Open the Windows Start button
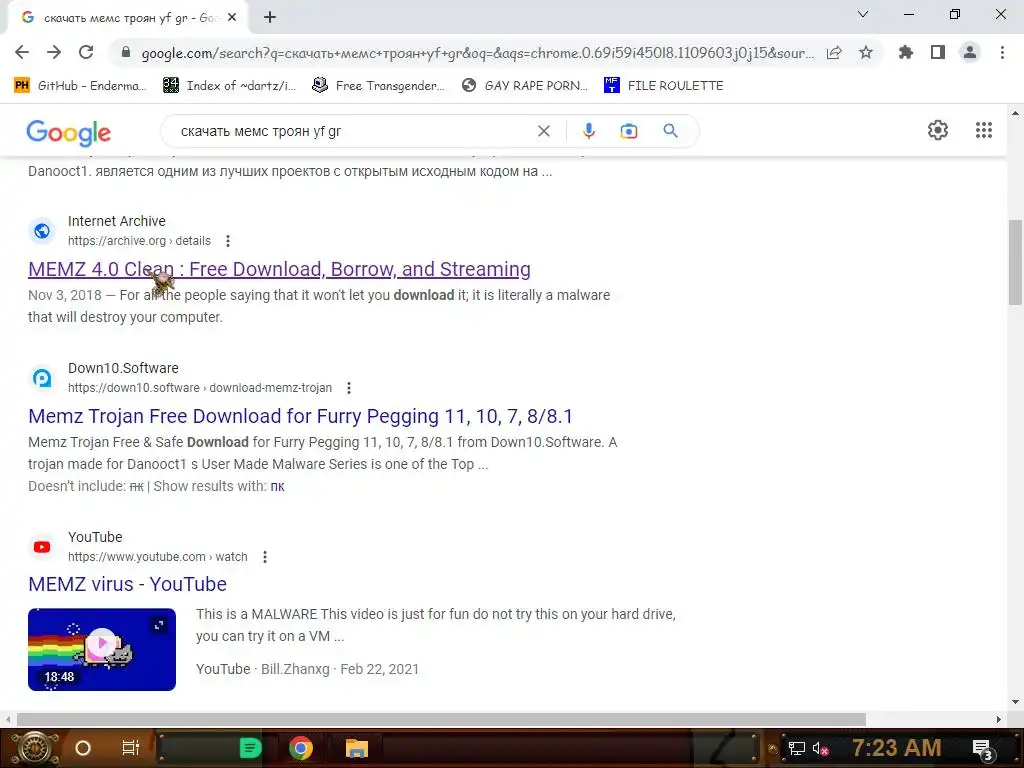Screen dimensions: 1024x768 coord(34,748)
